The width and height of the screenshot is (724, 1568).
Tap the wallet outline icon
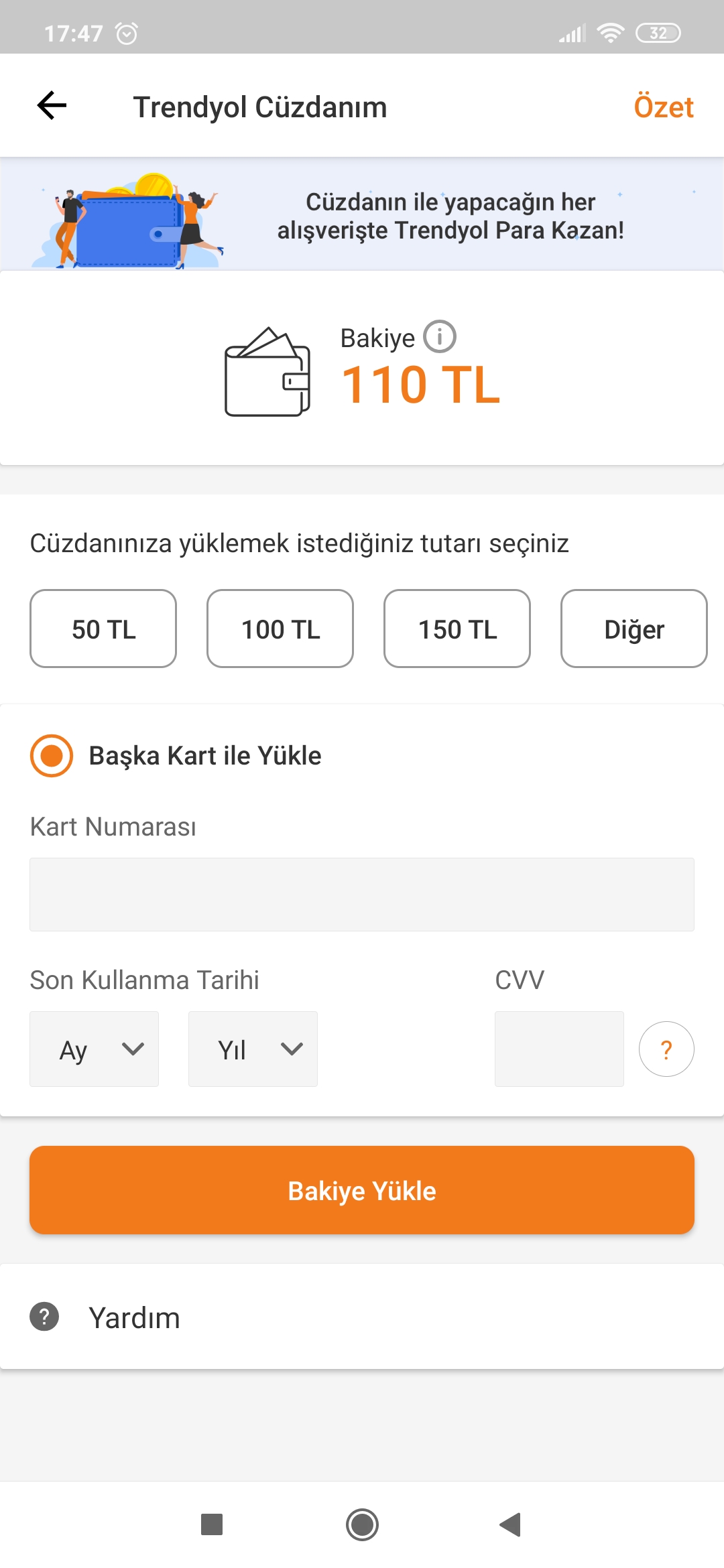click(x=267, y=372)
